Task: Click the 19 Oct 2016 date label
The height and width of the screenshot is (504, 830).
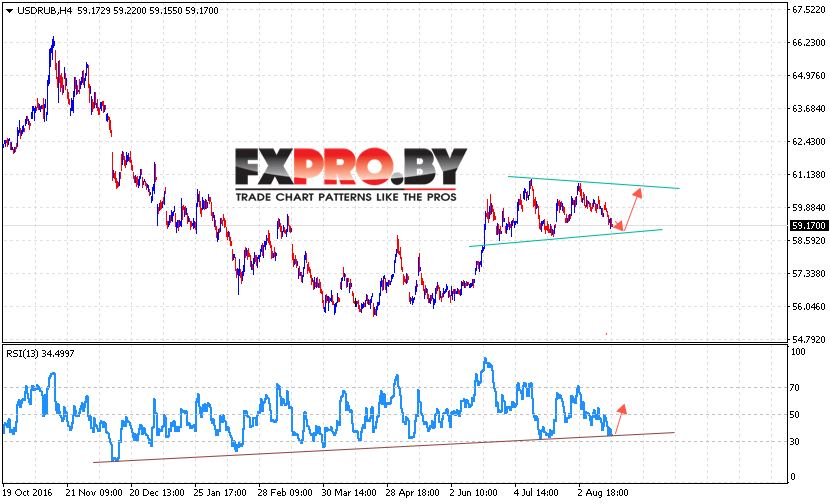Action: [28, 493]
